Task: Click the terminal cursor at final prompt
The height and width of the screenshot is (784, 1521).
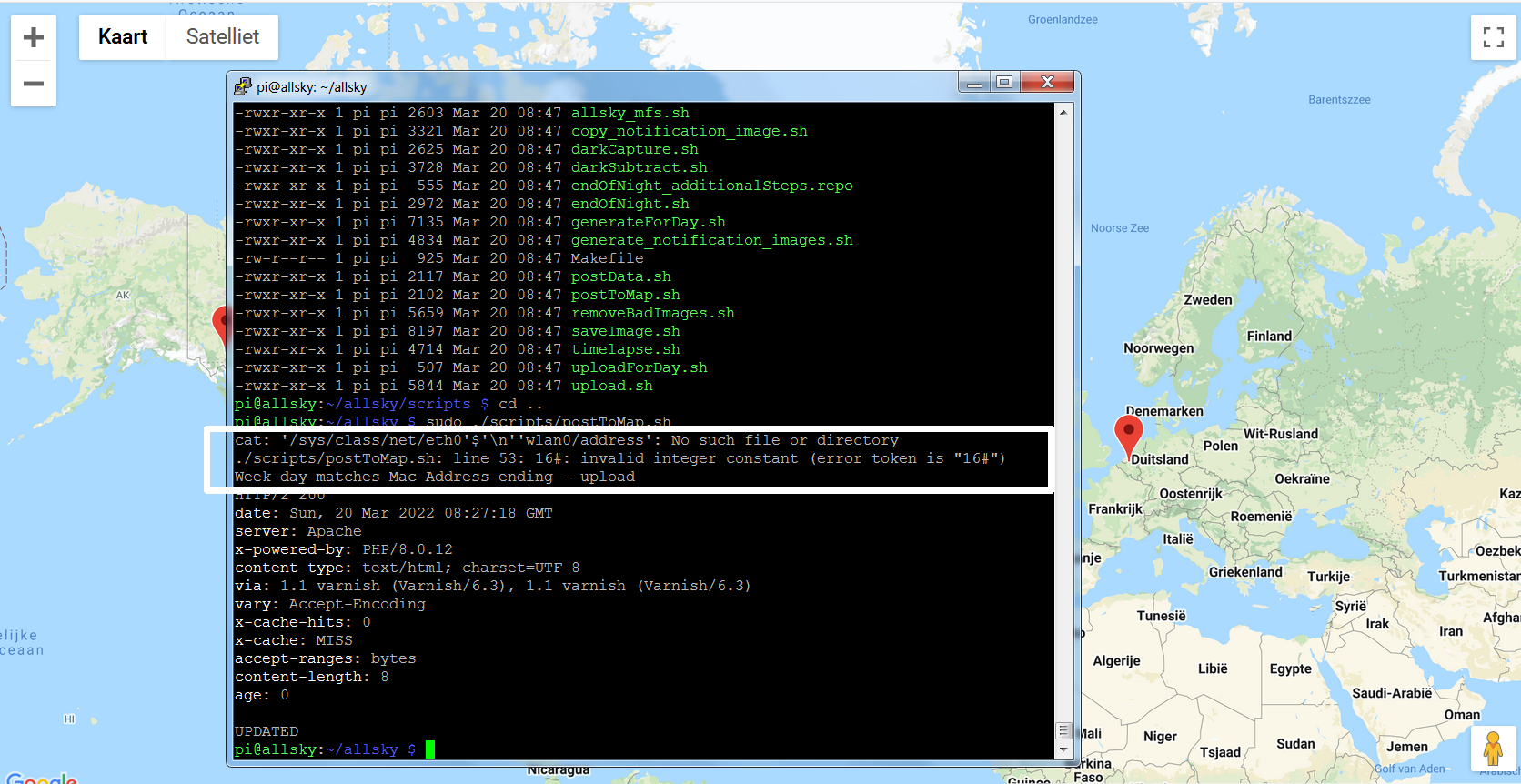Action: pos(430,749)
